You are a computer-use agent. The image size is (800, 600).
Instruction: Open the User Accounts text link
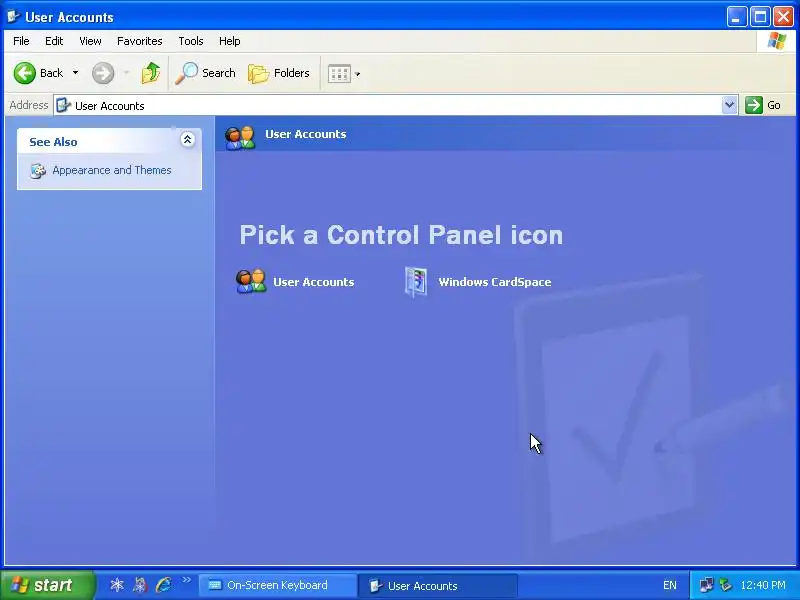(x=314, y=282)
